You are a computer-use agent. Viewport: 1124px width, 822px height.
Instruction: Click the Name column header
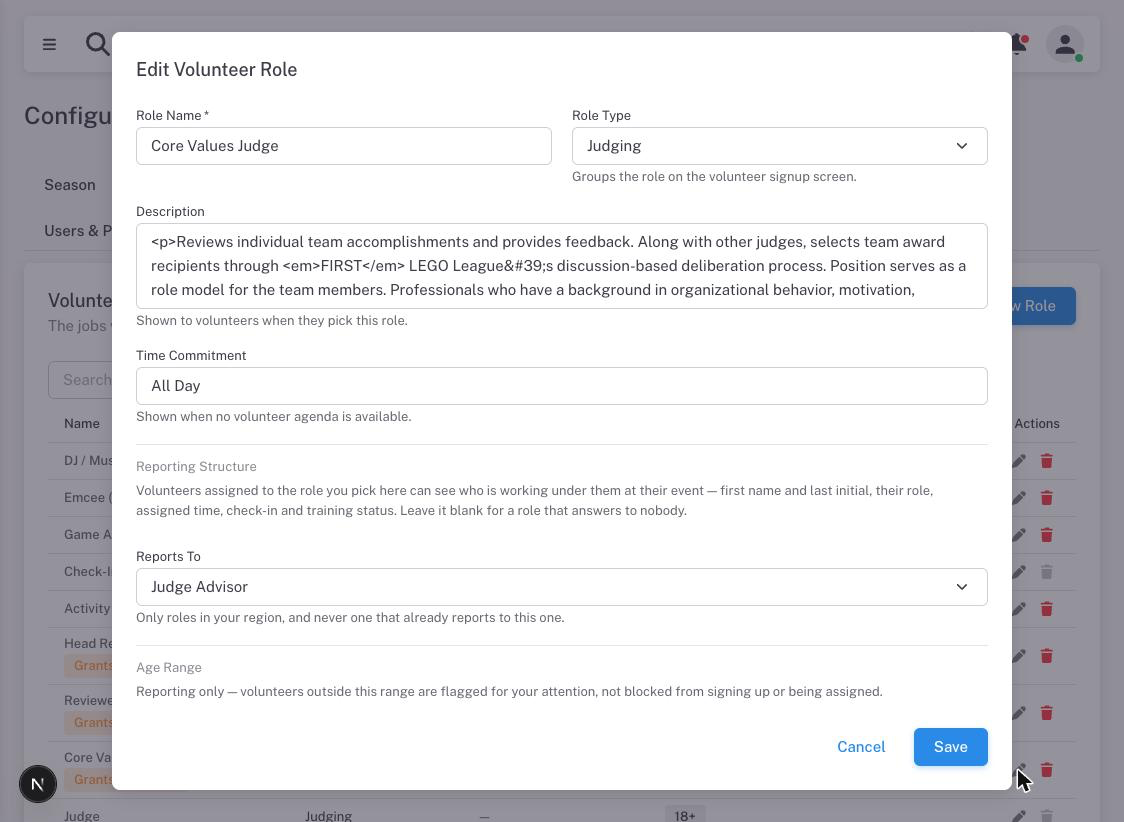click(x=82, y=424)
